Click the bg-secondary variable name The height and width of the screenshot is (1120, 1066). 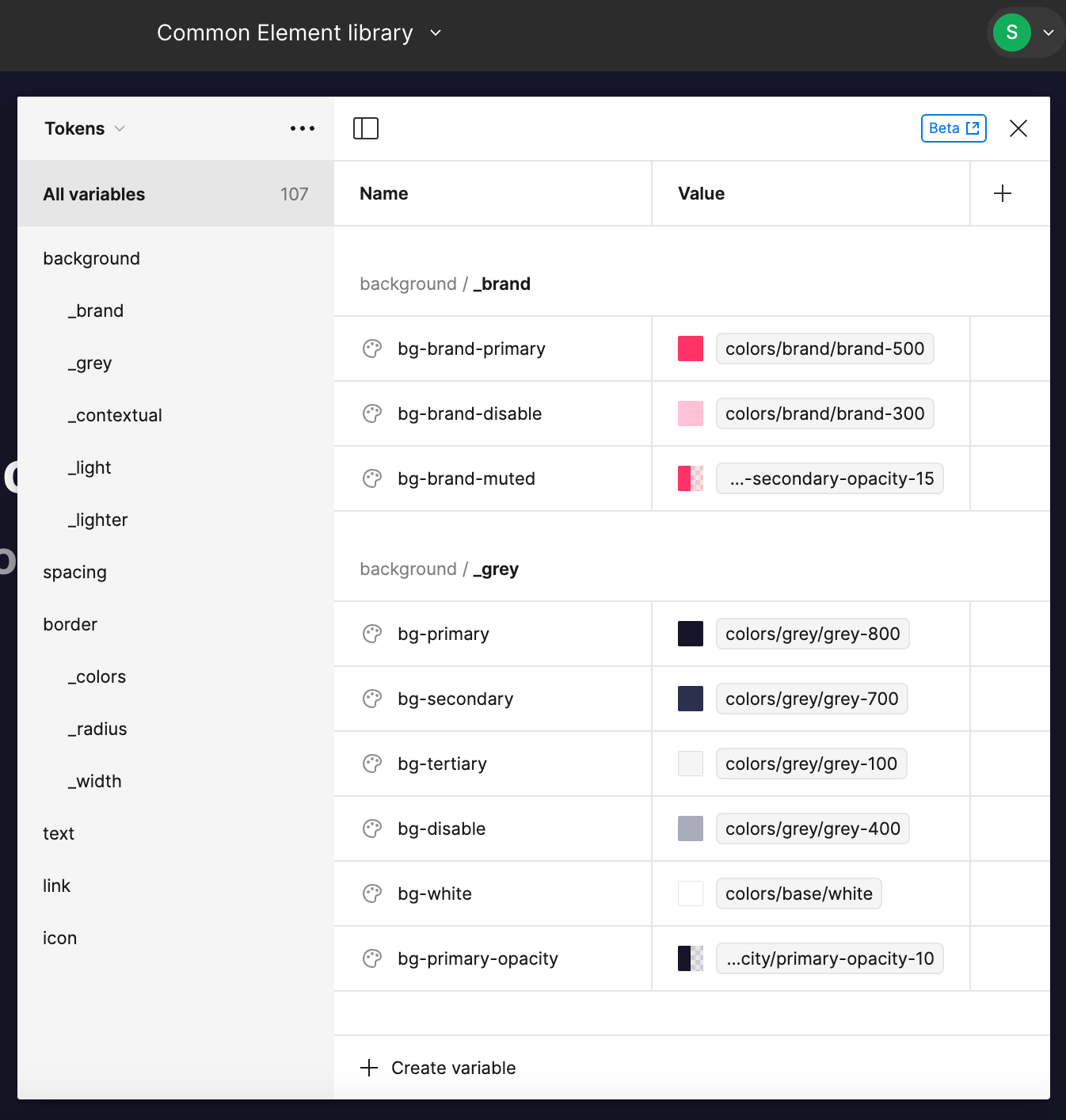point(455,699)
